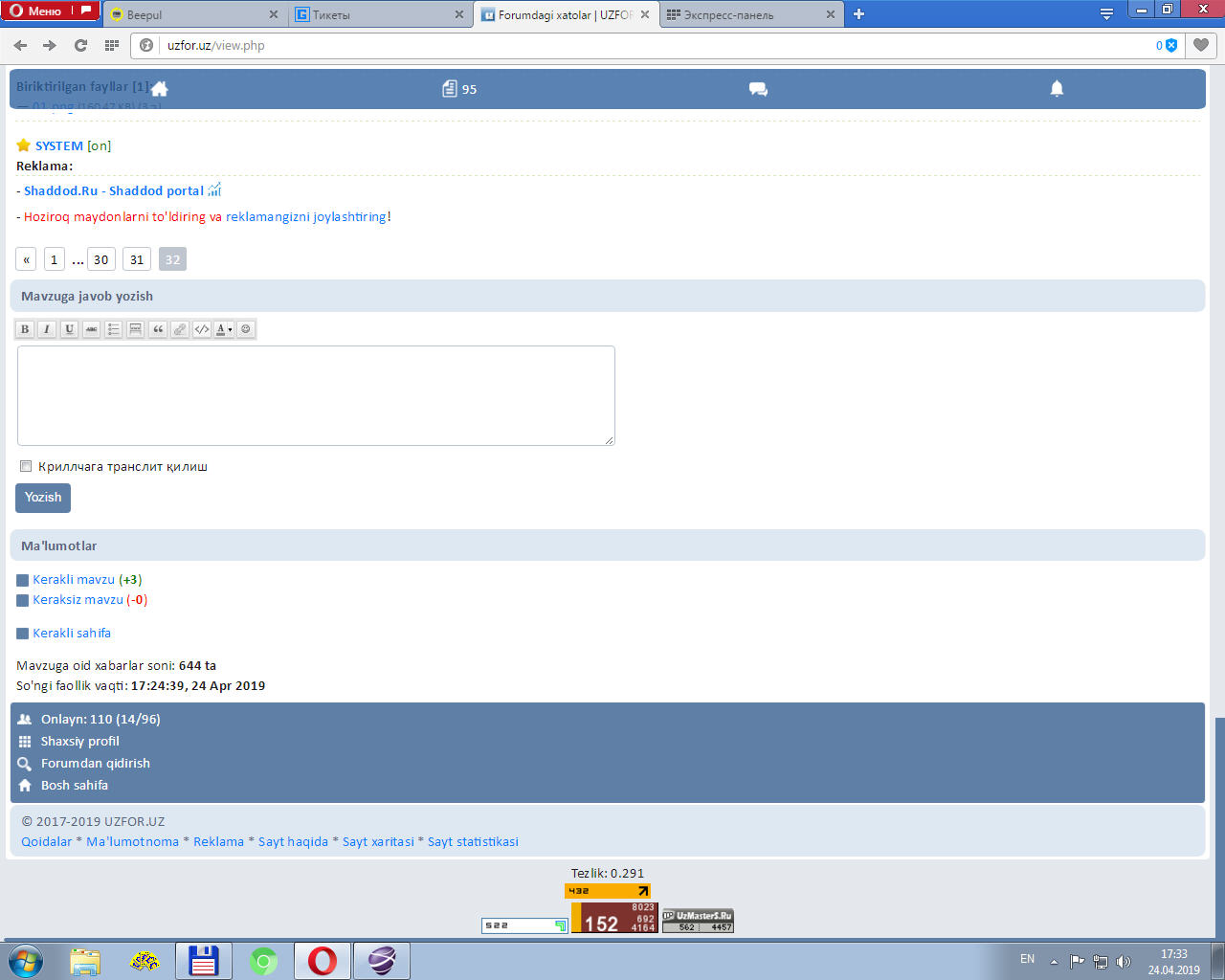Screen dimensions: 1225x980
Task: Open the tab list menu in the title bar
Action: click(1106, 13)
